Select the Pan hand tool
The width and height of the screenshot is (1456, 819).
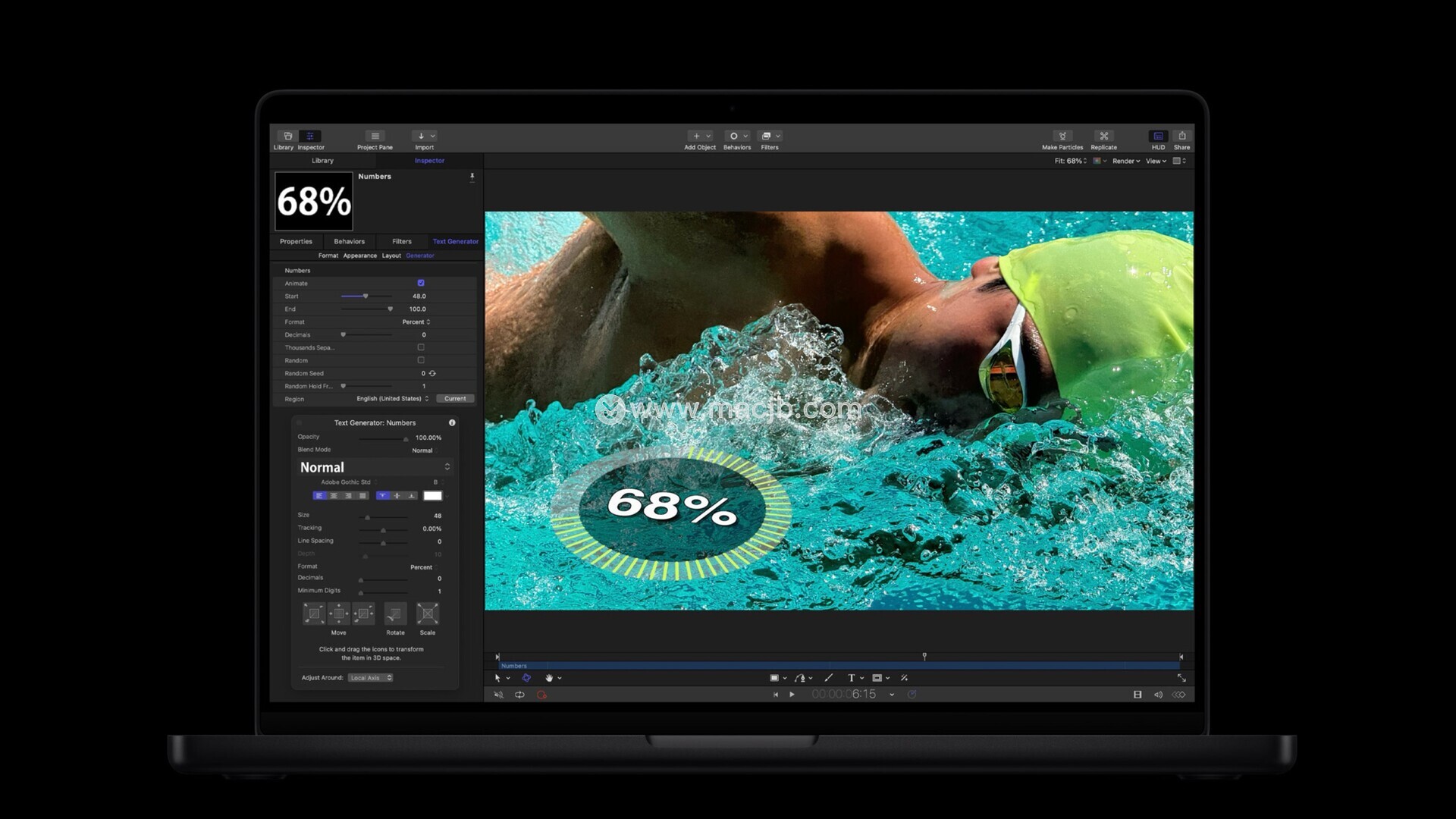548,678
